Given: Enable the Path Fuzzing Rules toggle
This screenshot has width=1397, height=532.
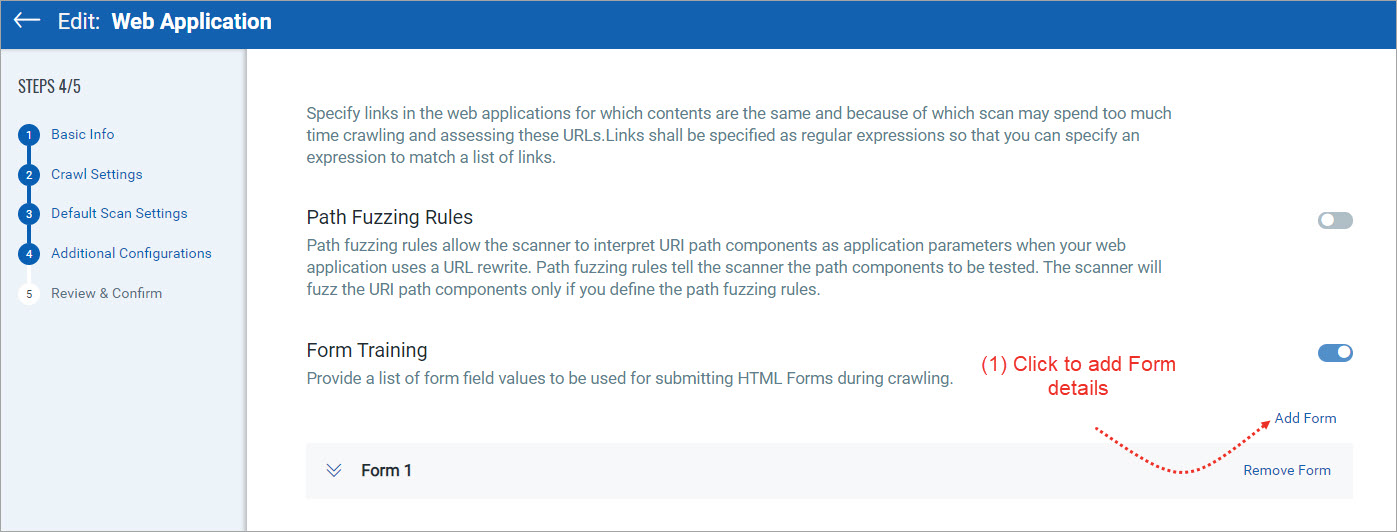Looking at the screenshot, I should (x=1334, y=220).
